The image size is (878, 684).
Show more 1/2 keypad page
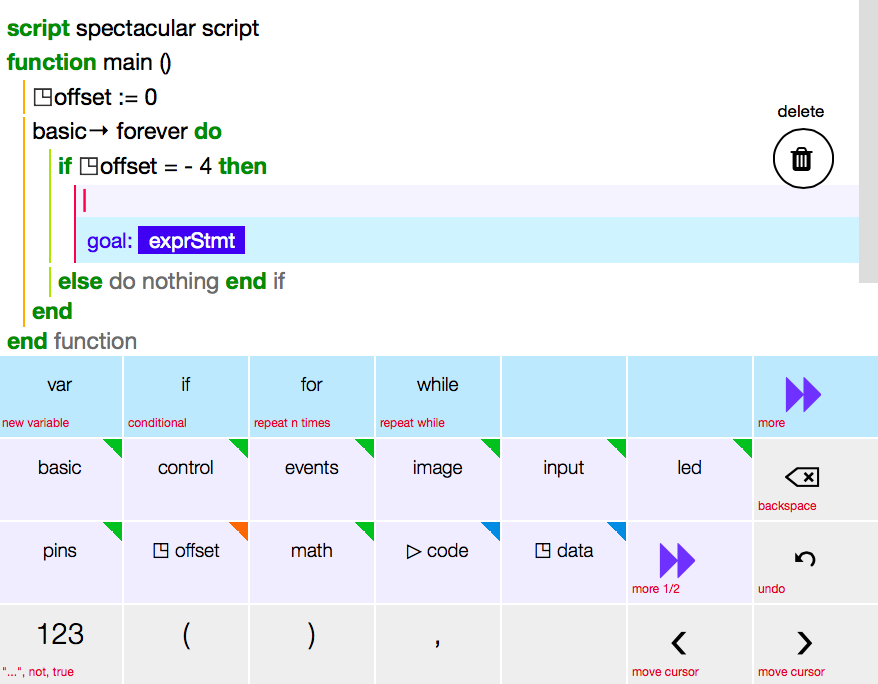(x=677, y=559)
